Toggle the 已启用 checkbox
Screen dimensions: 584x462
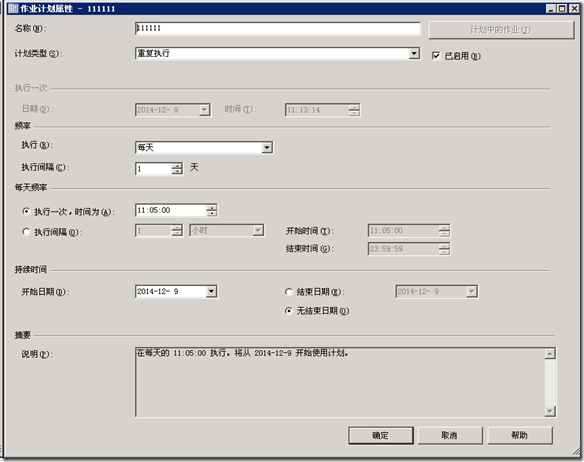pos(436,56)
